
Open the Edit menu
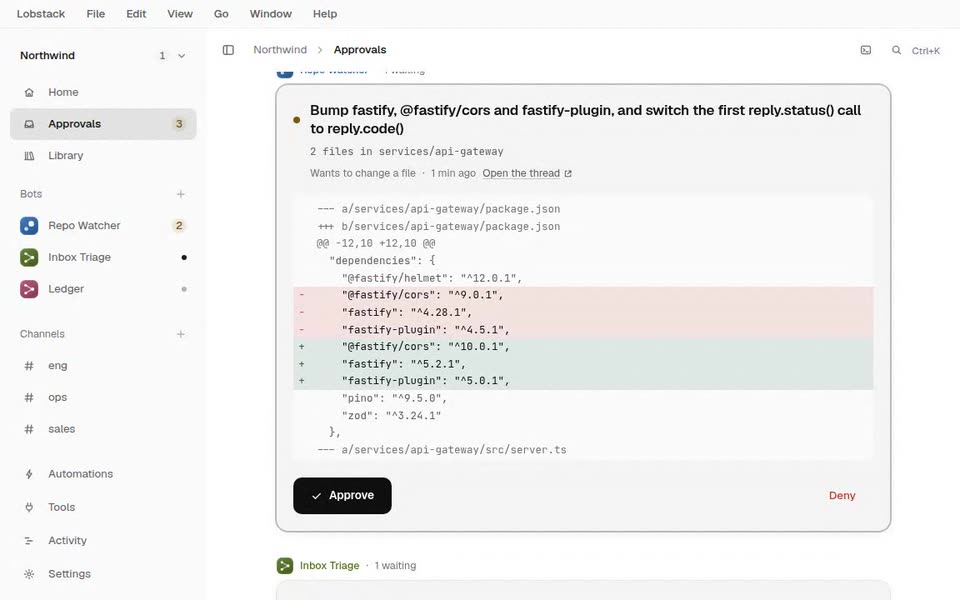pos(136,13)
